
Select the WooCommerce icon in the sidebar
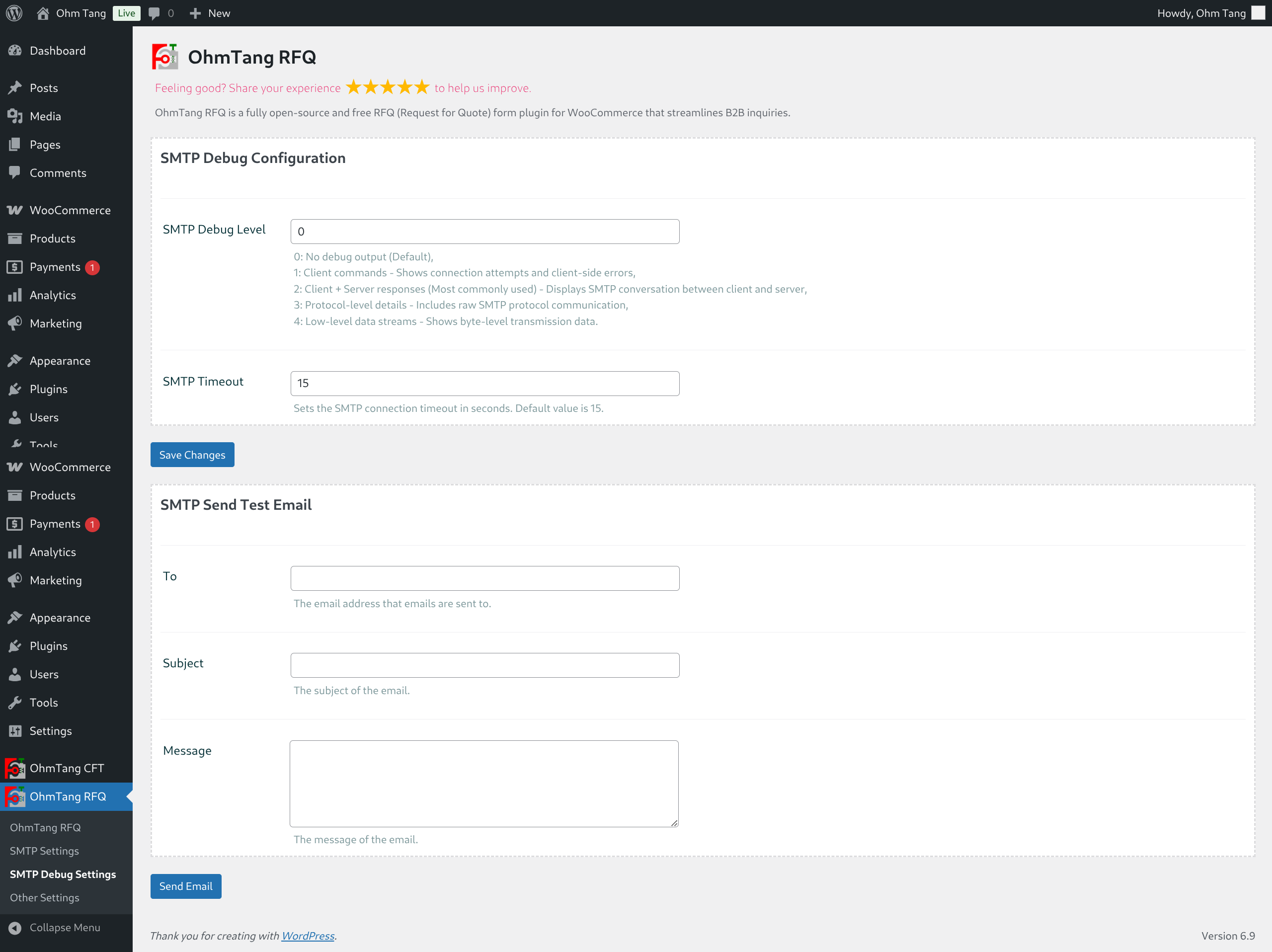[x=15, y=210]
